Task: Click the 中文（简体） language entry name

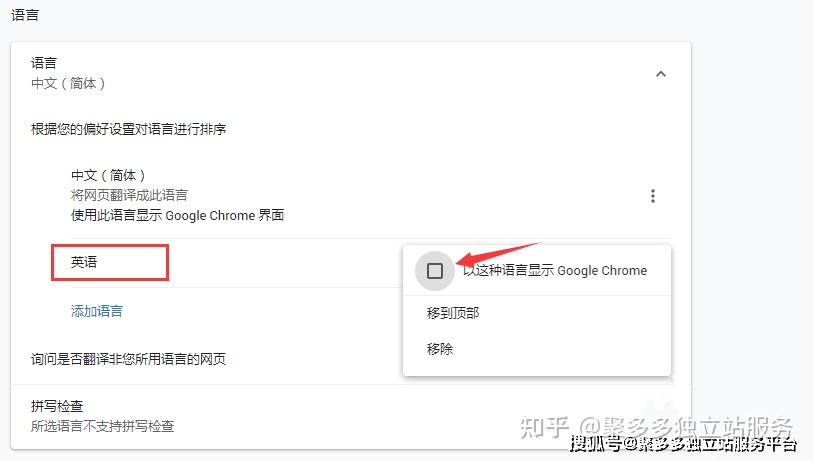Action: (108, 175)
